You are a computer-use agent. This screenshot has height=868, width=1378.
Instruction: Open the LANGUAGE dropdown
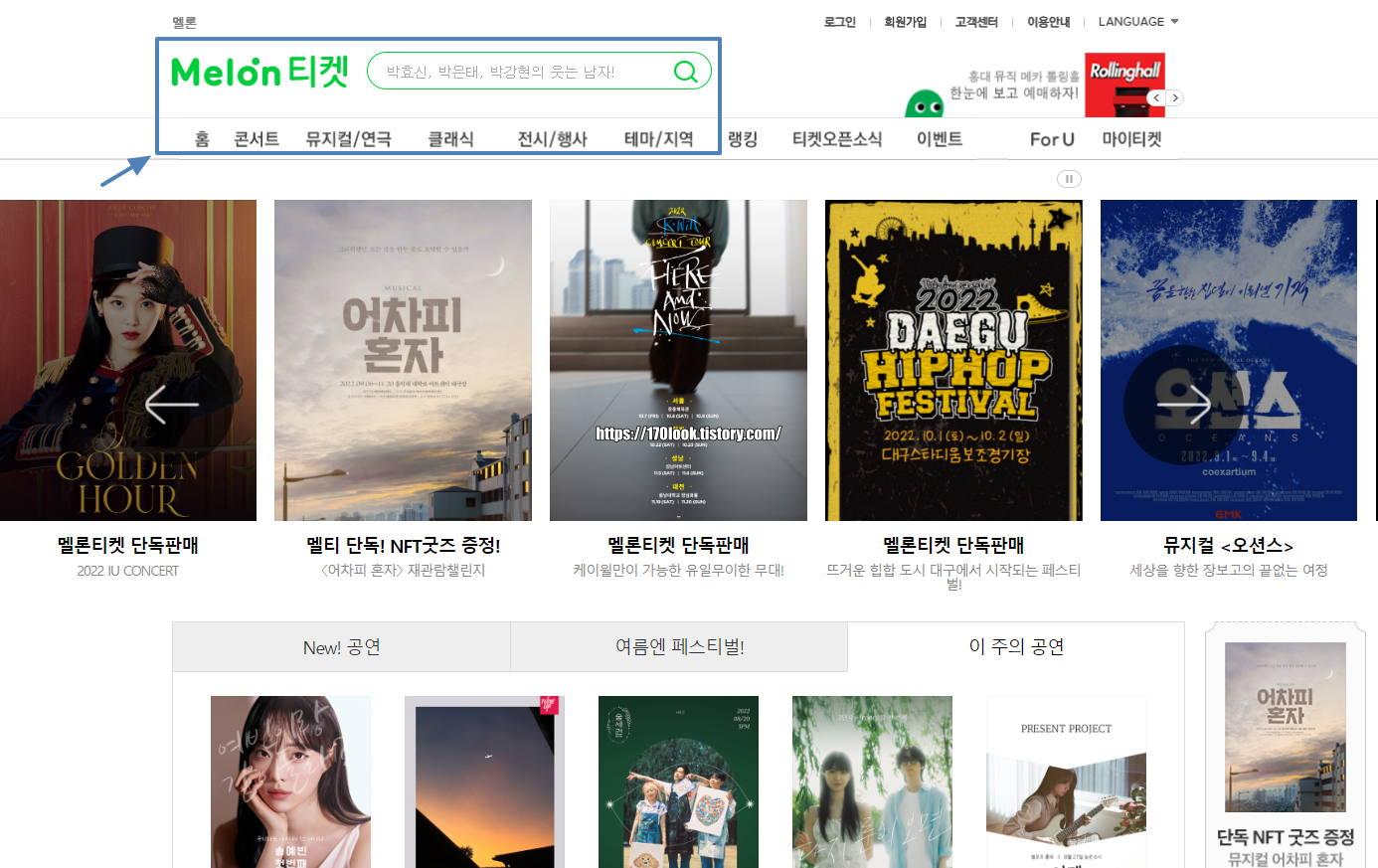click(x=1137, y=22)
